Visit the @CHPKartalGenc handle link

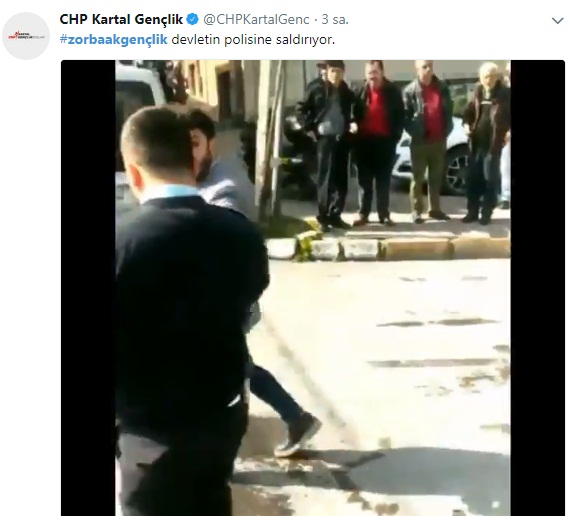point(256,19)
